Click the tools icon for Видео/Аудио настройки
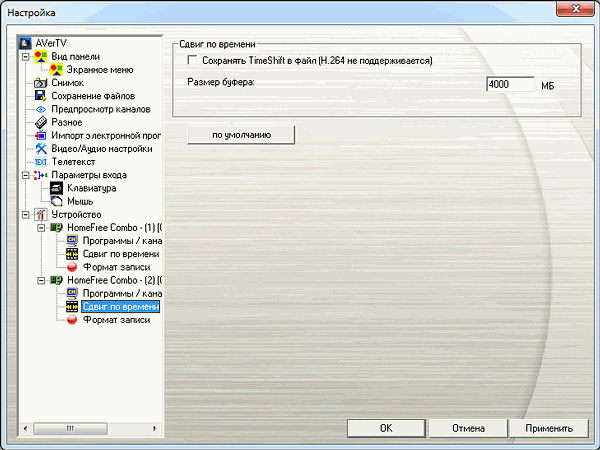Screen dimensions: 600x450 41,149
